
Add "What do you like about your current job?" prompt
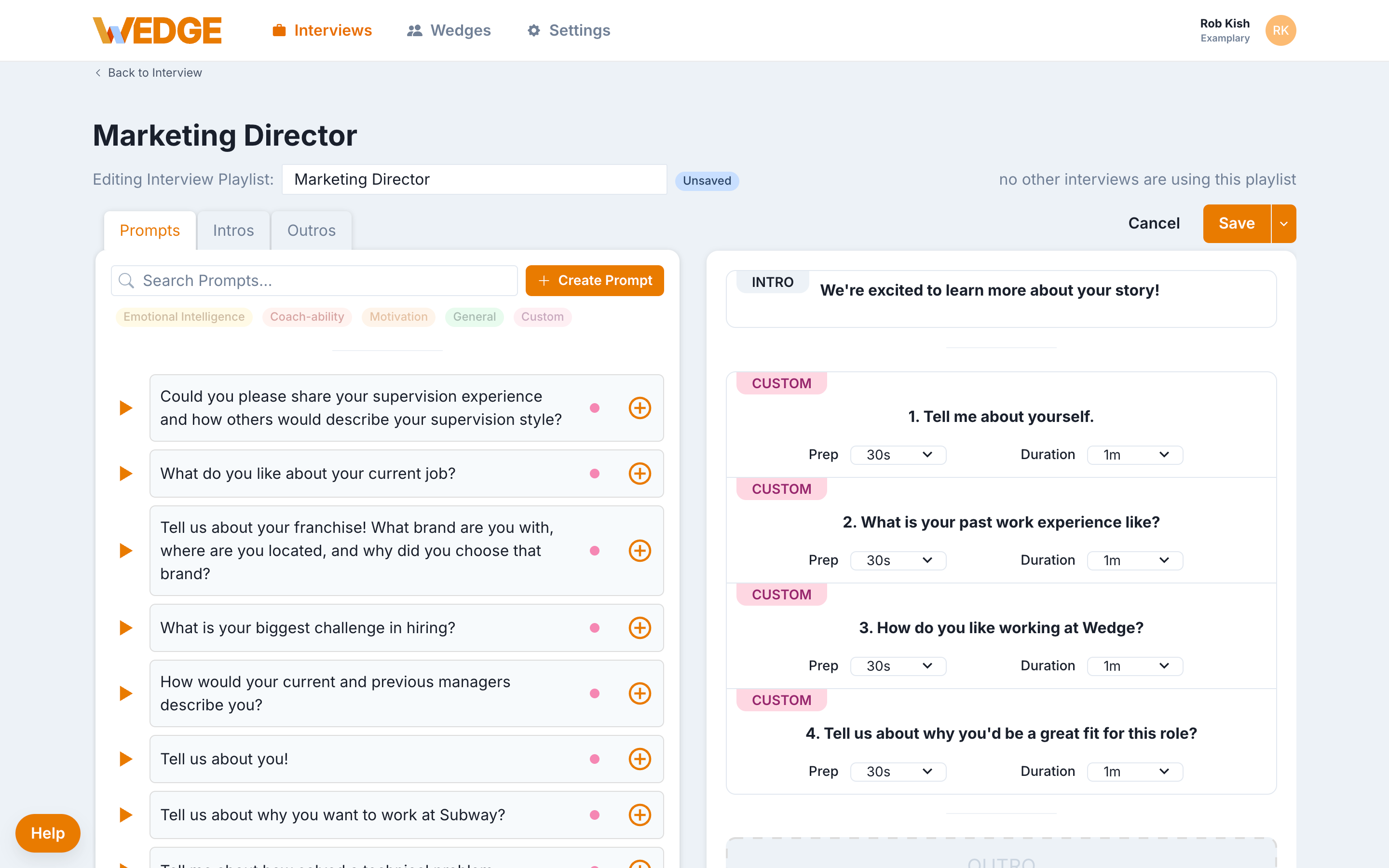point(640,474)
